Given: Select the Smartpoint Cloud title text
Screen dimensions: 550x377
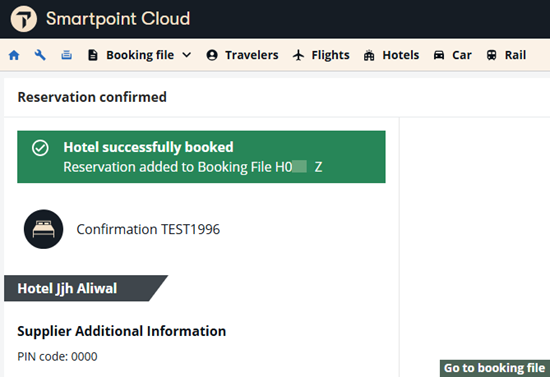Looking at the screenshot, I should [118, 19].
